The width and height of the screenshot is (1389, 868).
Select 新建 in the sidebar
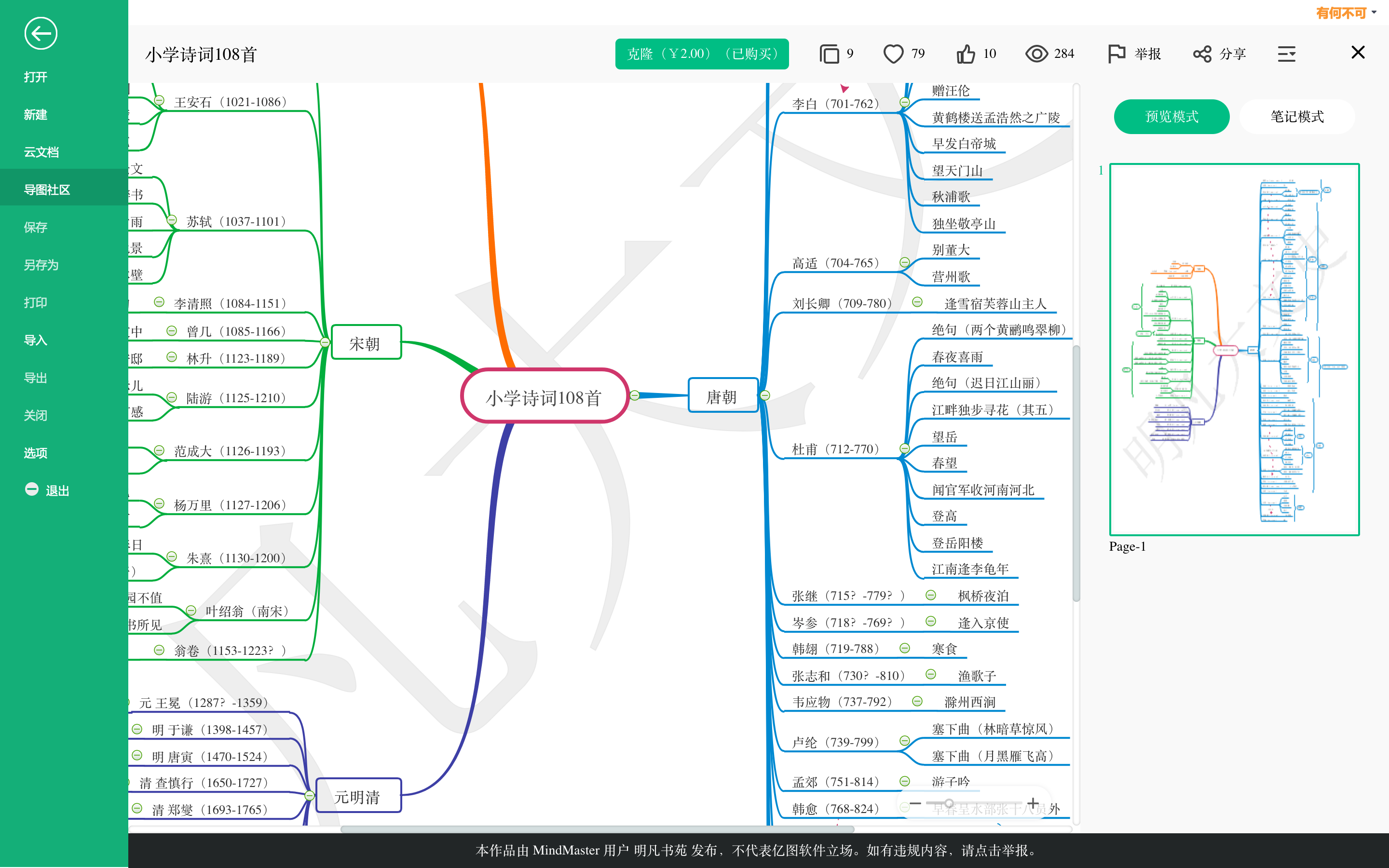(x=36, y=114)
